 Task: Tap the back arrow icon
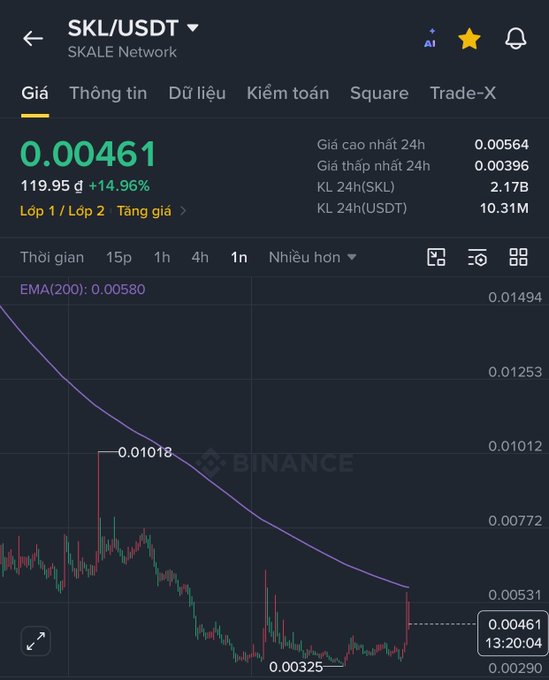pos(33,39)
